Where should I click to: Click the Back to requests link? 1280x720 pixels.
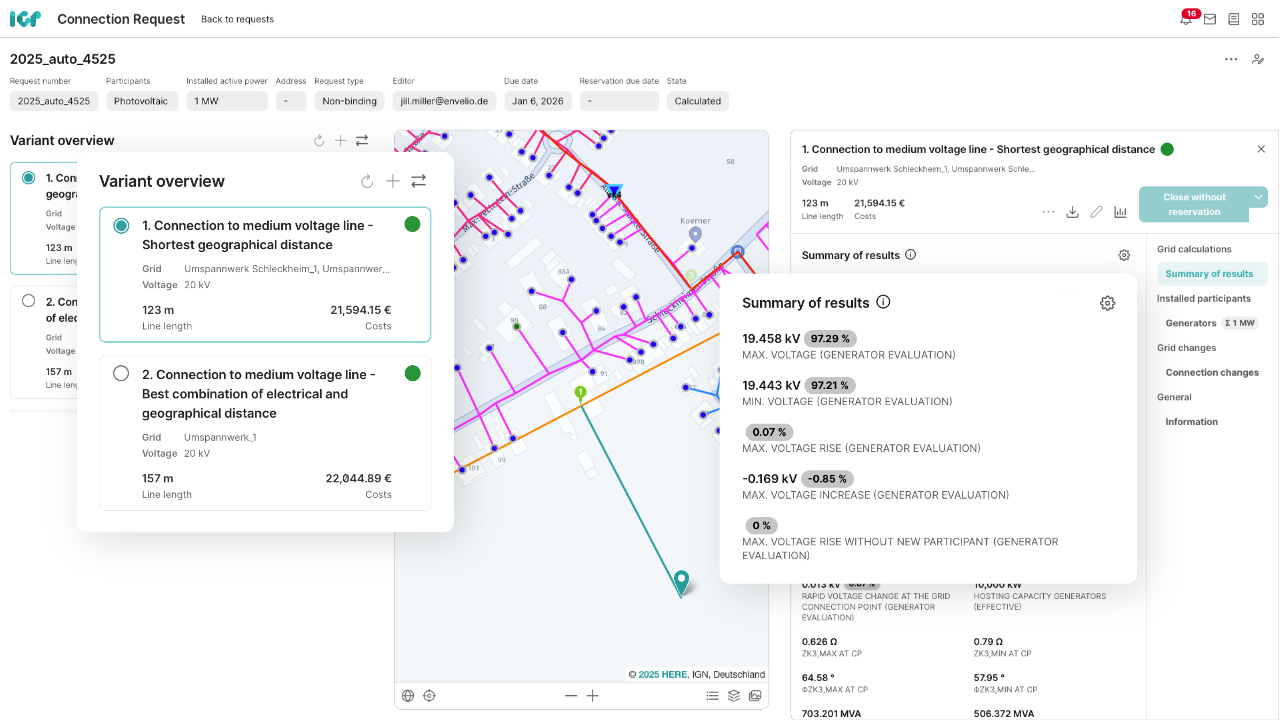click(x=237, y=19)
